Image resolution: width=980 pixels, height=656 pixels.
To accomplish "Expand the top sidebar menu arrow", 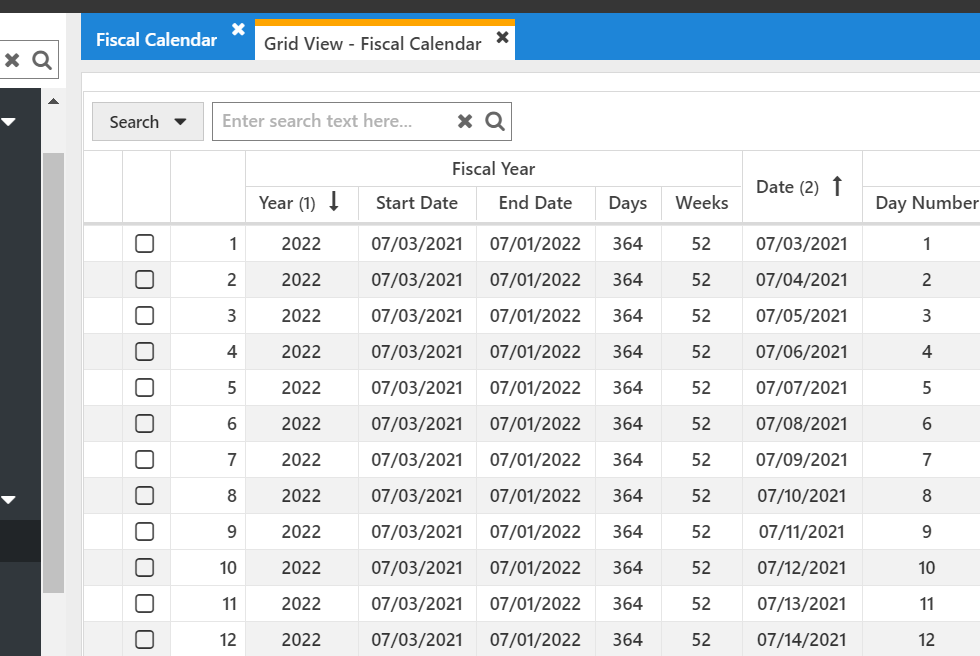I will 9,122.
